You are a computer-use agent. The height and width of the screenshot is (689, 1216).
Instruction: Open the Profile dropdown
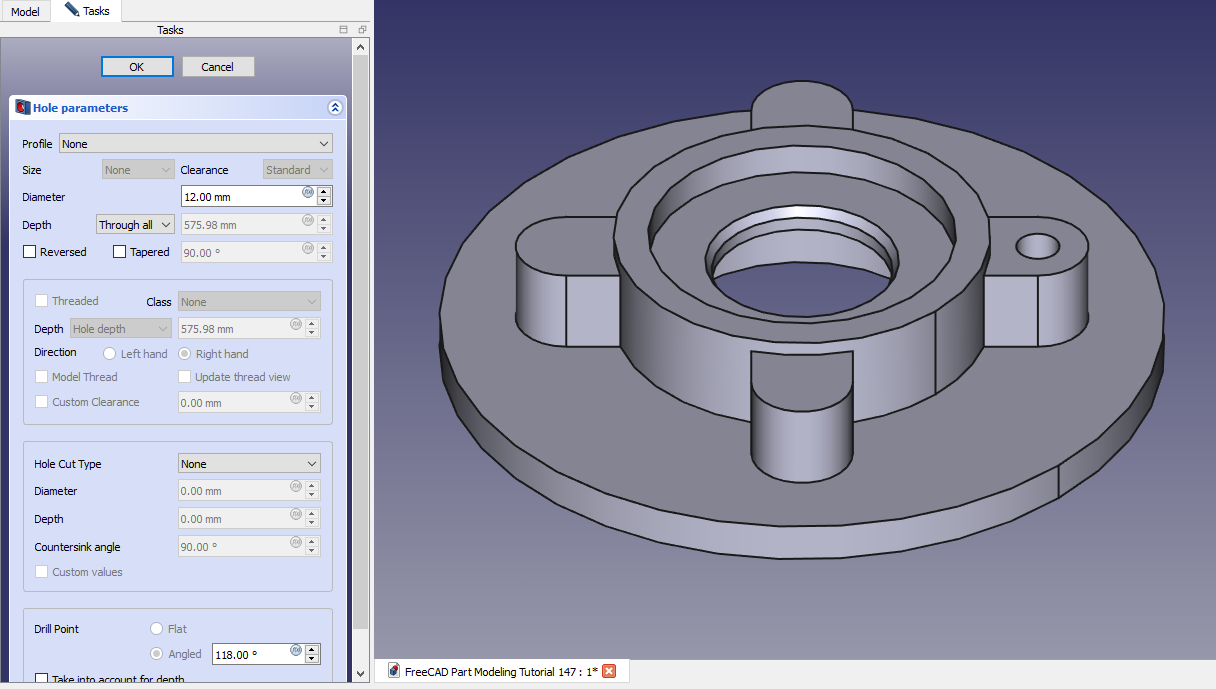pos(195,144)
